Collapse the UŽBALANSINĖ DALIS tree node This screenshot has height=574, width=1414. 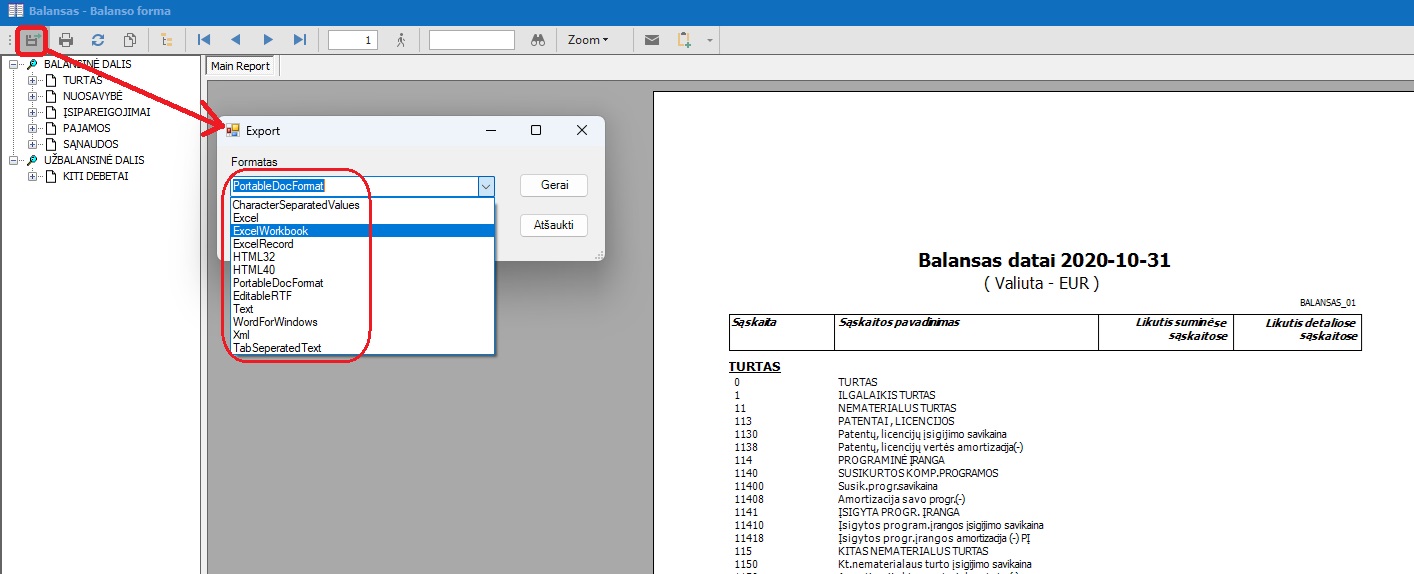click(13, 160)
